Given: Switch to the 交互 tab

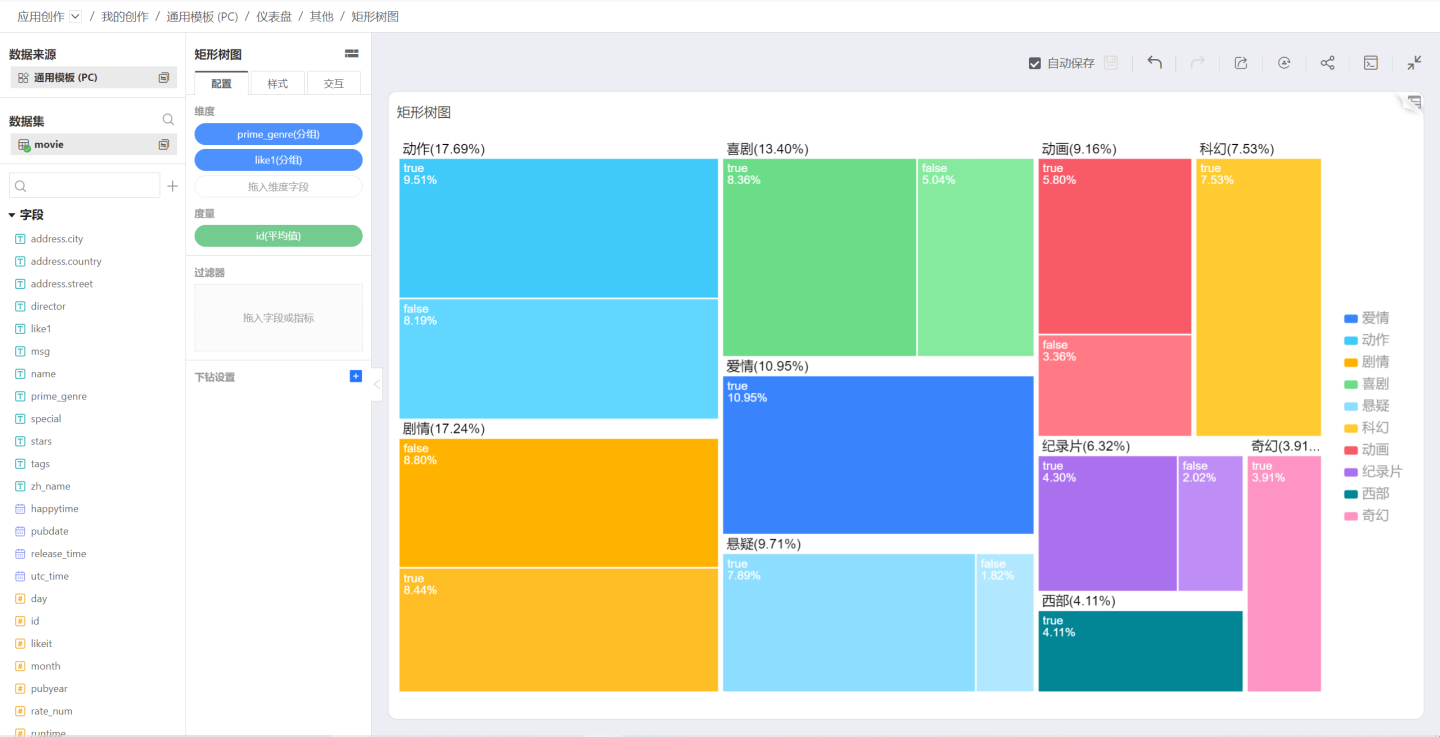Looking at the screenshot, I should click(x=333, y=84).
